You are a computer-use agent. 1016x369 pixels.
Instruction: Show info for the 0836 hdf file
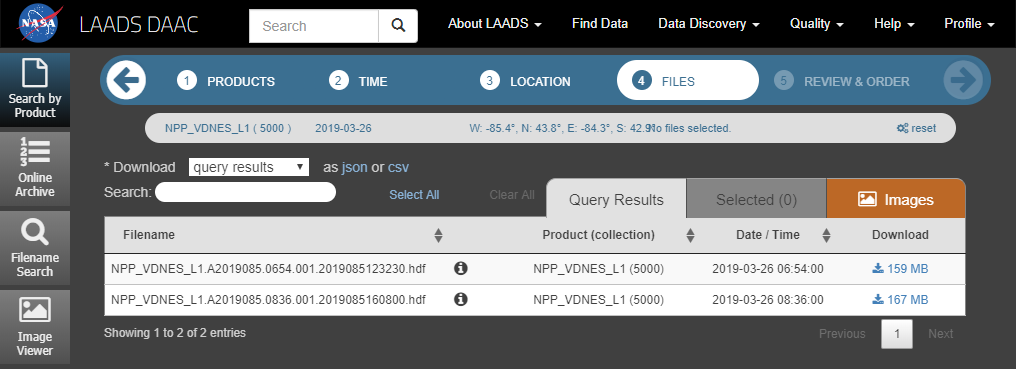coord(461,300)
